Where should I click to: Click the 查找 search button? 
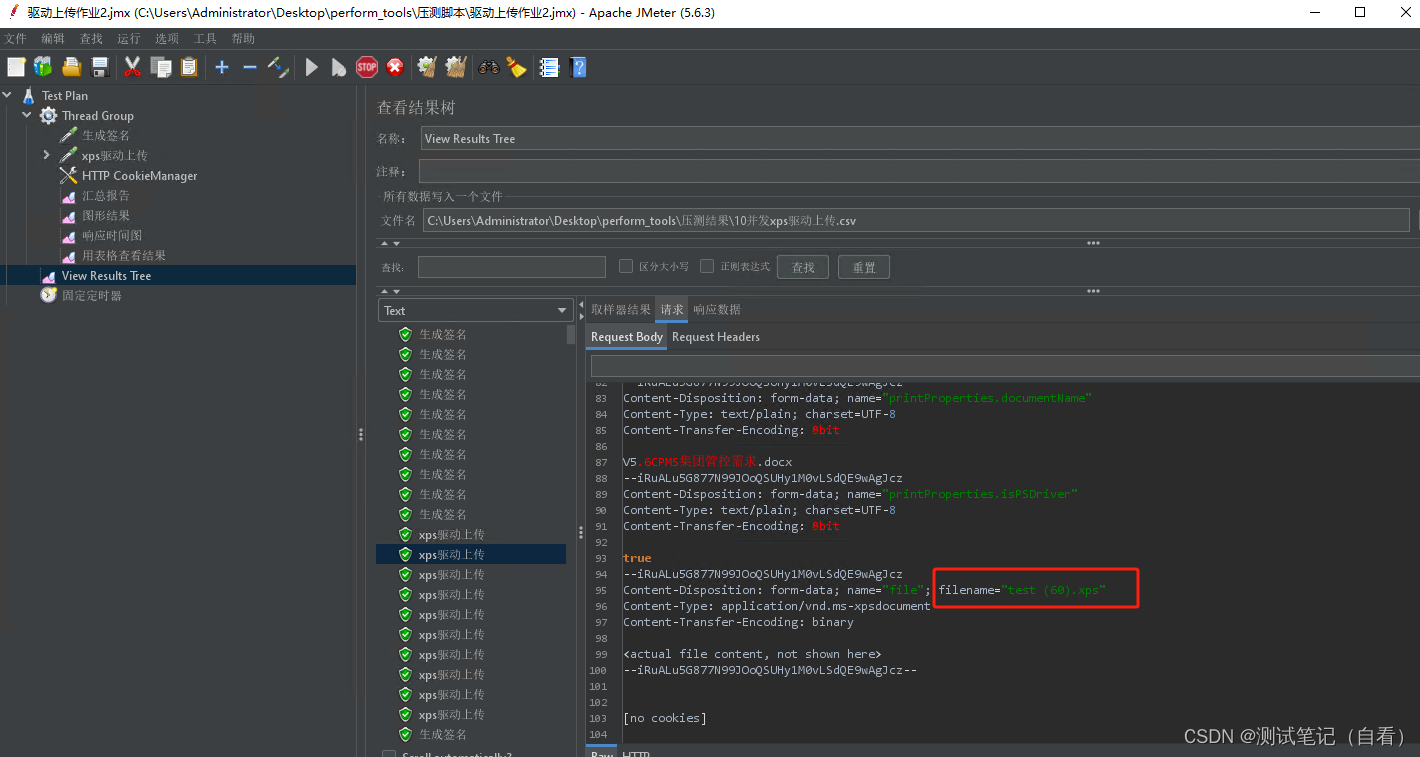pyautogui.click(x=804, y=267)
